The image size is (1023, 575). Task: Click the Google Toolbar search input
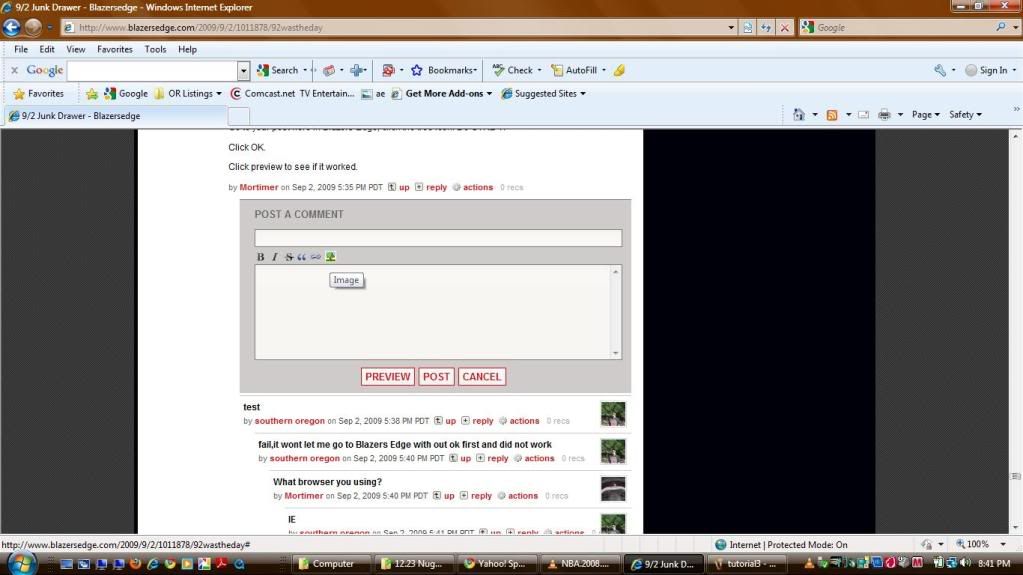[x=152, y=70]
